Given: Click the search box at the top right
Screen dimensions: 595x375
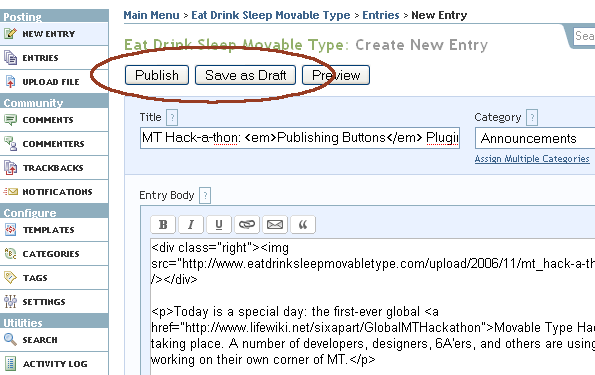Looking at the screenshot, I should pos(584,36).
